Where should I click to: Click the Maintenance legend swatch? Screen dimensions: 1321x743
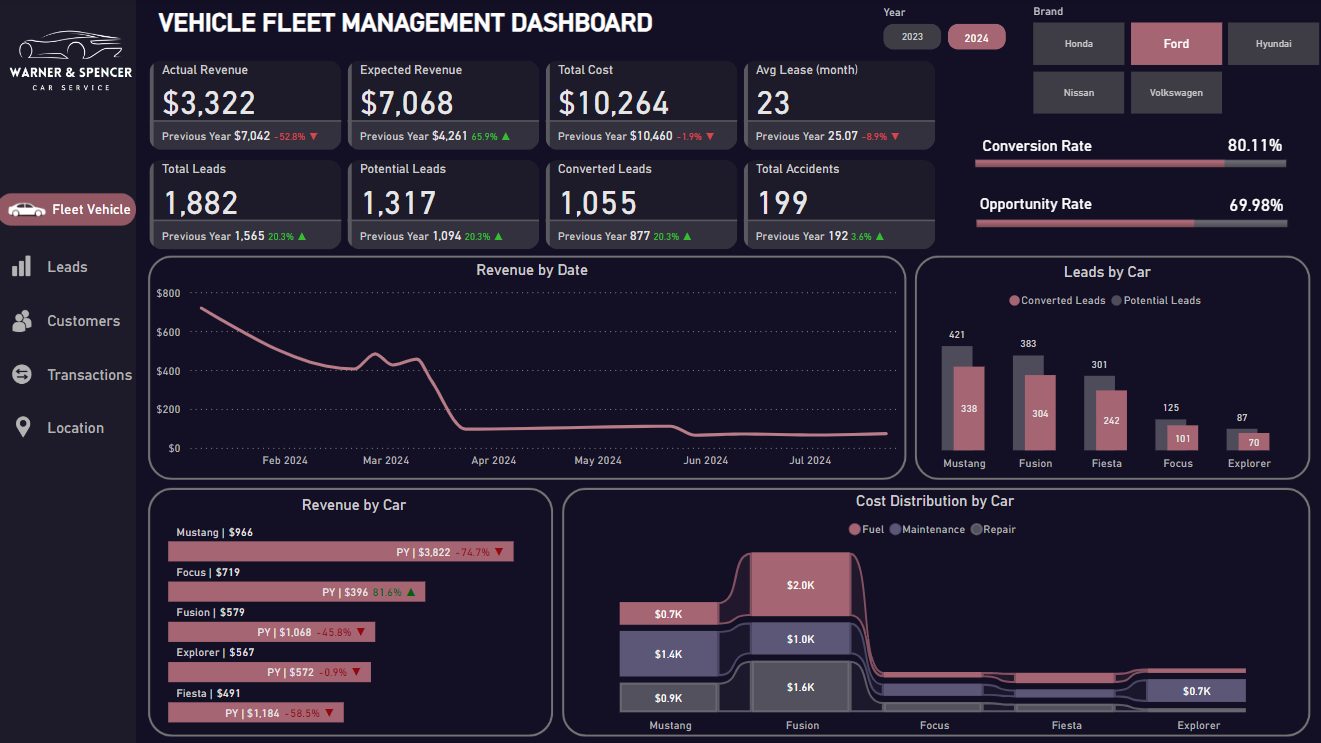tap(895, 529)
